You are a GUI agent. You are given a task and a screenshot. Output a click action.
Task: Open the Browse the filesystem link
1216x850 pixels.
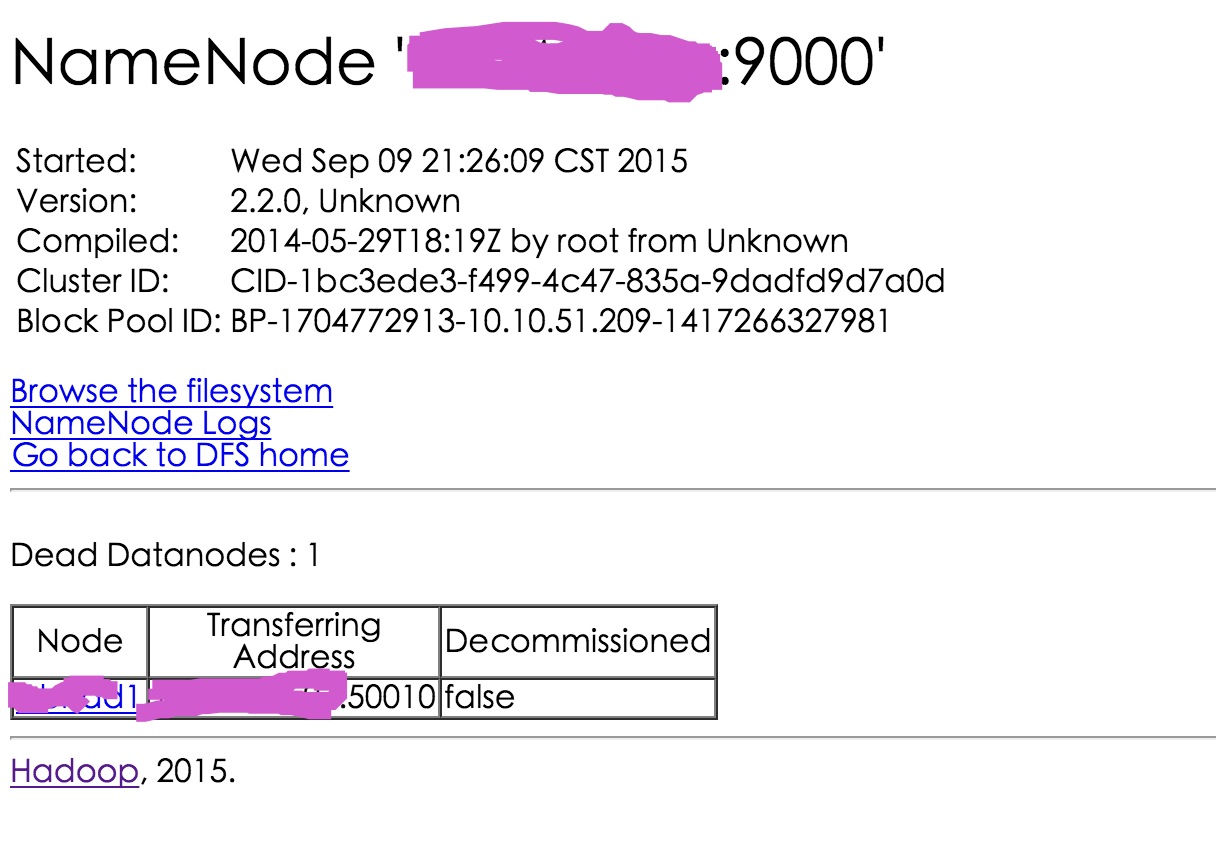click(171, 391)
